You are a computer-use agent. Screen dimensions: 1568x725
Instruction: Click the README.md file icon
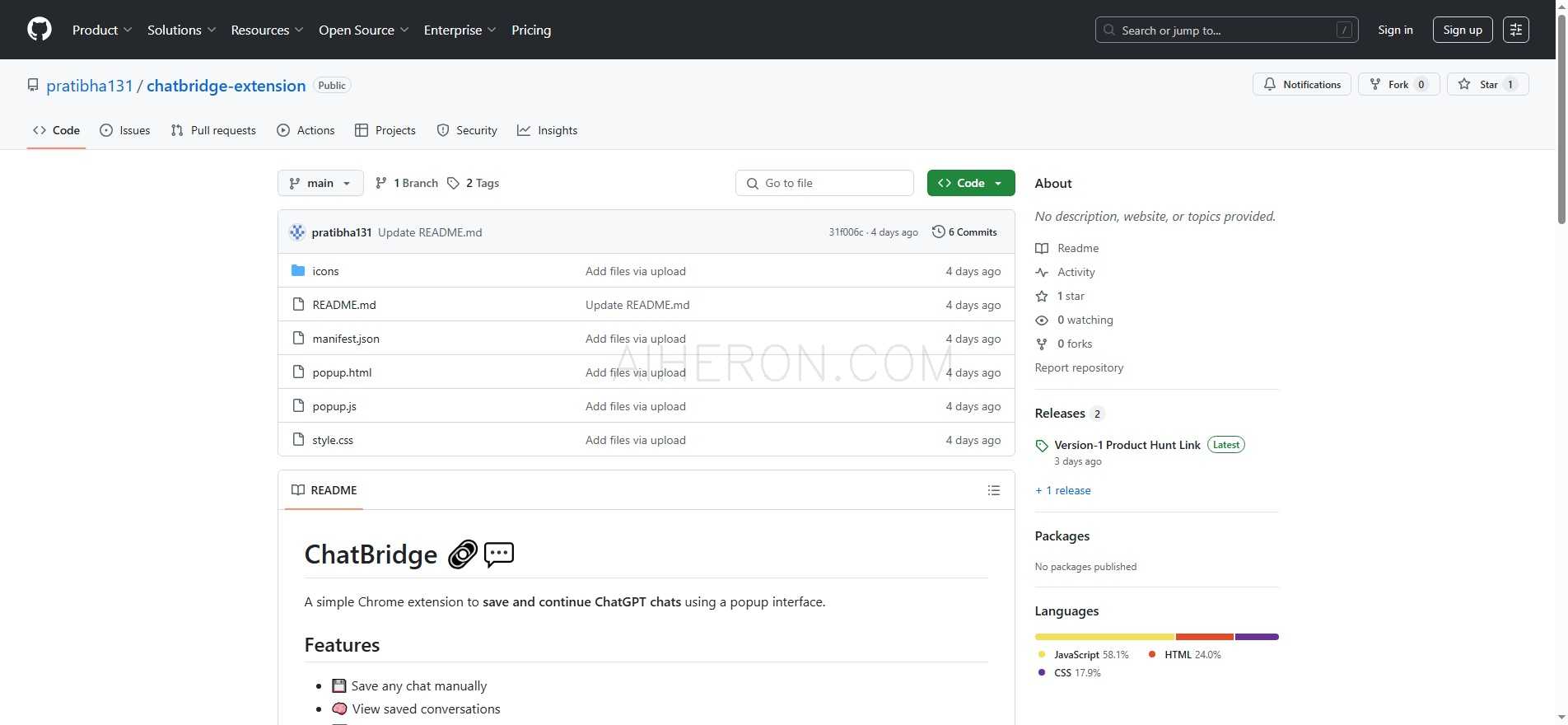click(x=298, y=305)
